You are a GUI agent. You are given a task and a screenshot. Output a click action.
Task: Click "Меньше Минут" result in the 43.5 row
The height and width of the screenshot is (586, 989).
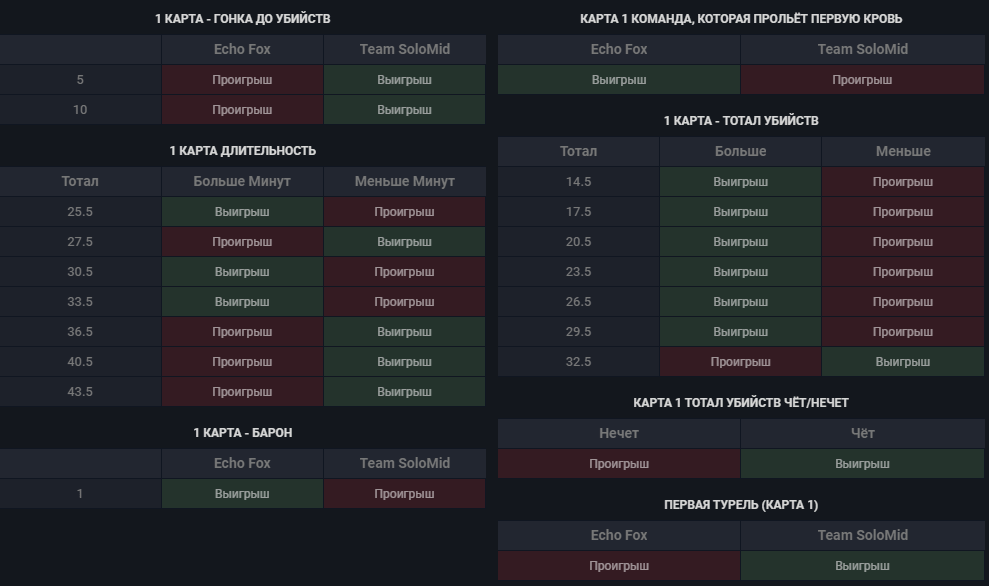point(404,392)
